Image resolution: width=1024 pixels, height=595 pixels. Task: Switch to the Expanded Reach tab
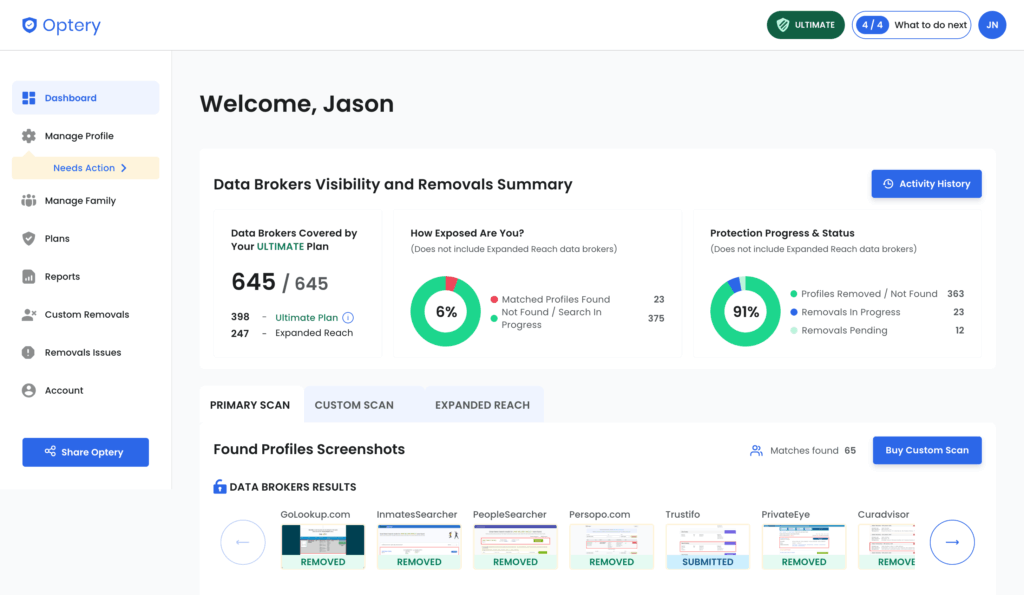click(482, 405)
